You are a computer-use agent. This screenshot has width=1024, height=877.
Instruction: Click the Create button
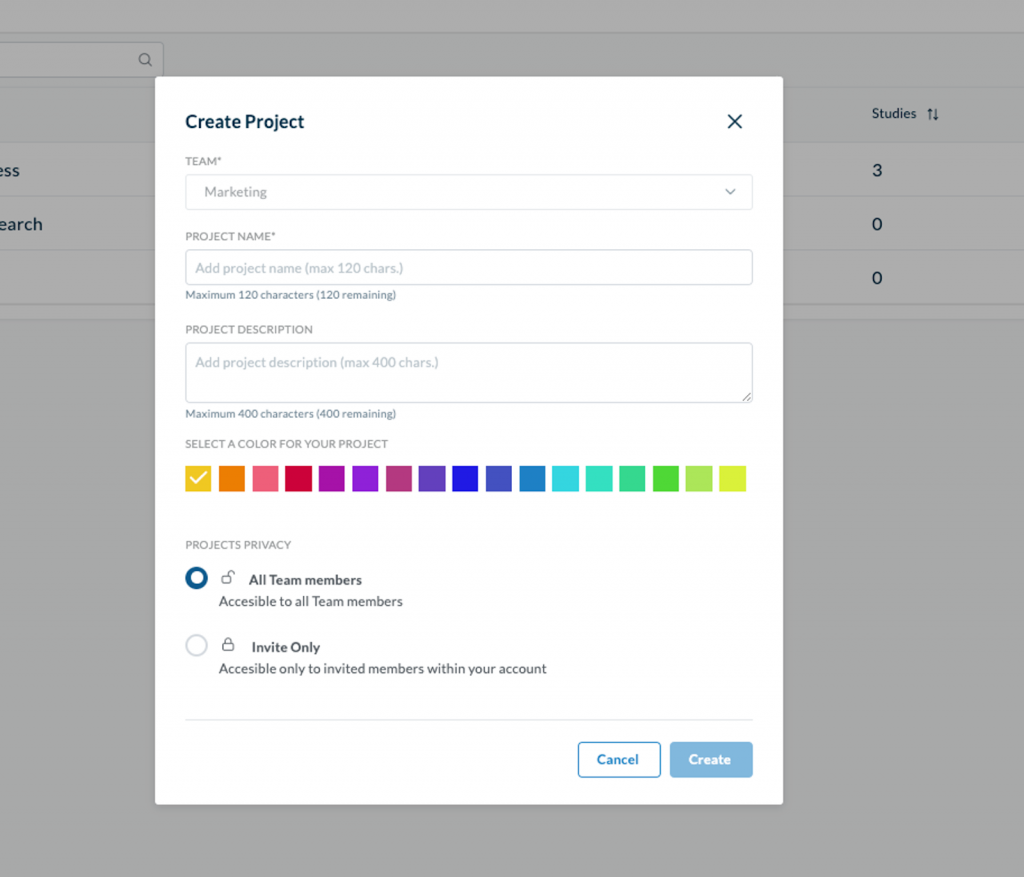(x=710, y=759)
